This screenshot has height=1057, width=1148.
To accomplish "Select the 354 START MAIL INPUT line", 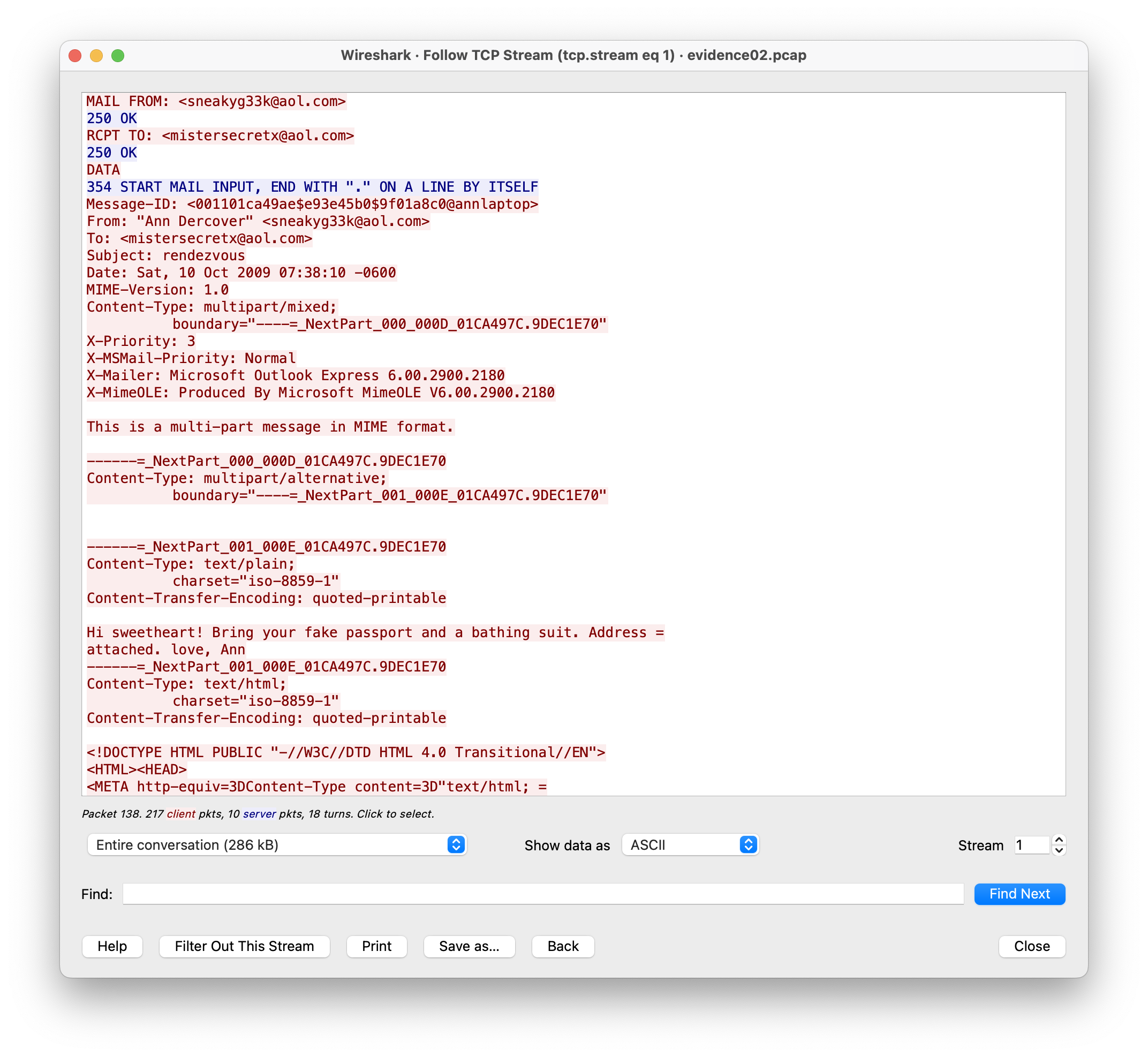I will (x=312, y=187).
